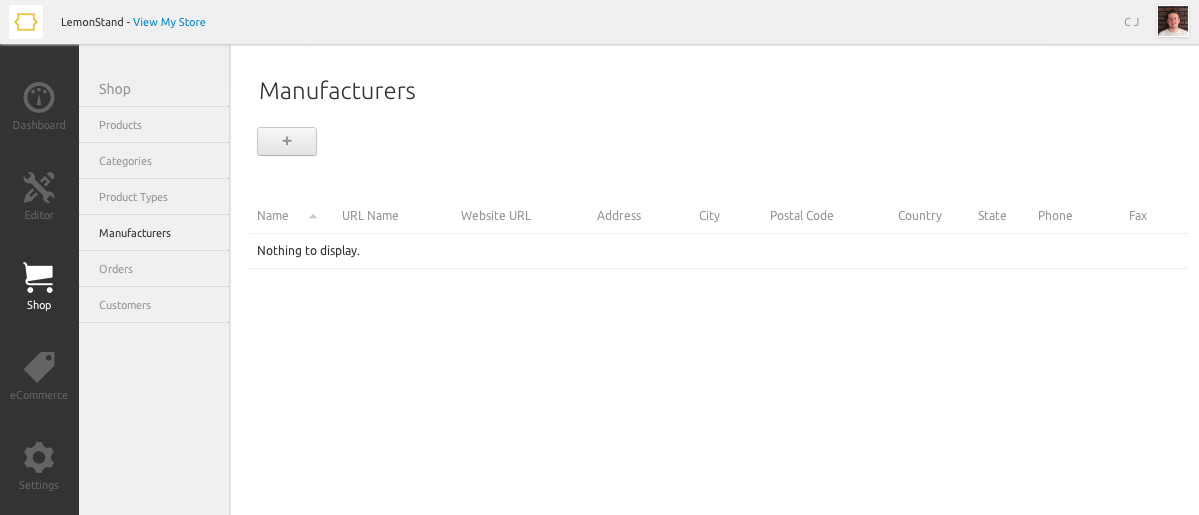Follow the View My Store link
Viewport: 1199px width, 515px height.
(169, 22)
